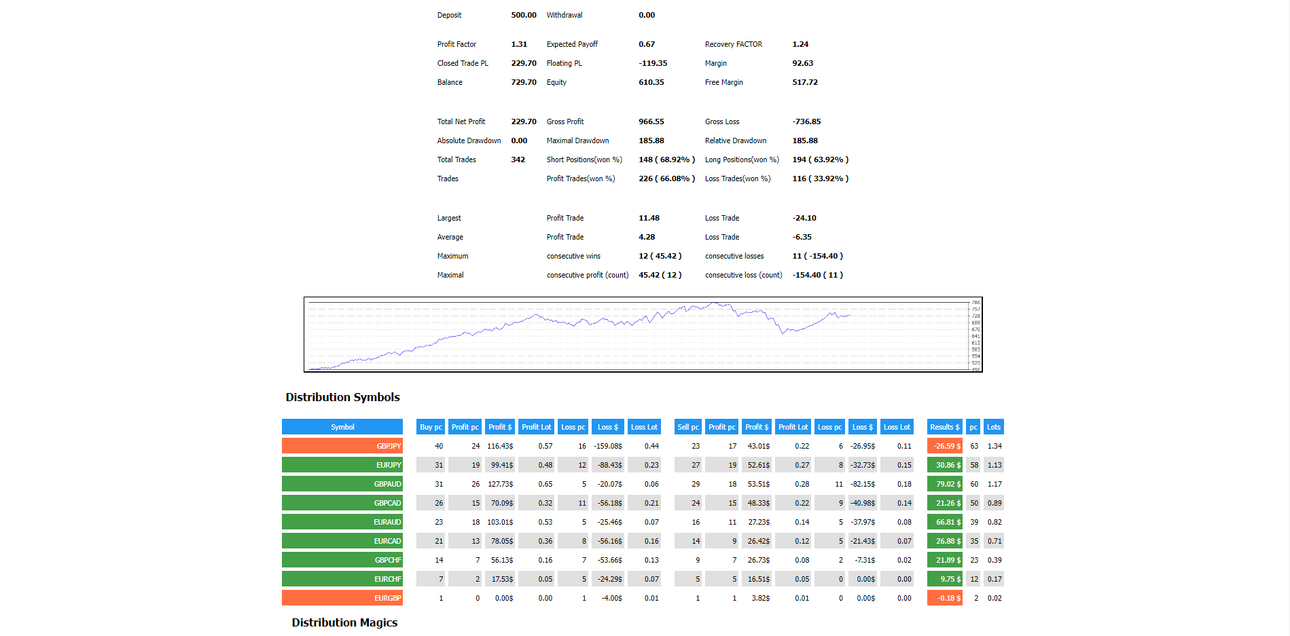Screen dimensions: 1290x636
Task: Click the Profit Factor value 1.31
Action: click(519, 44)
